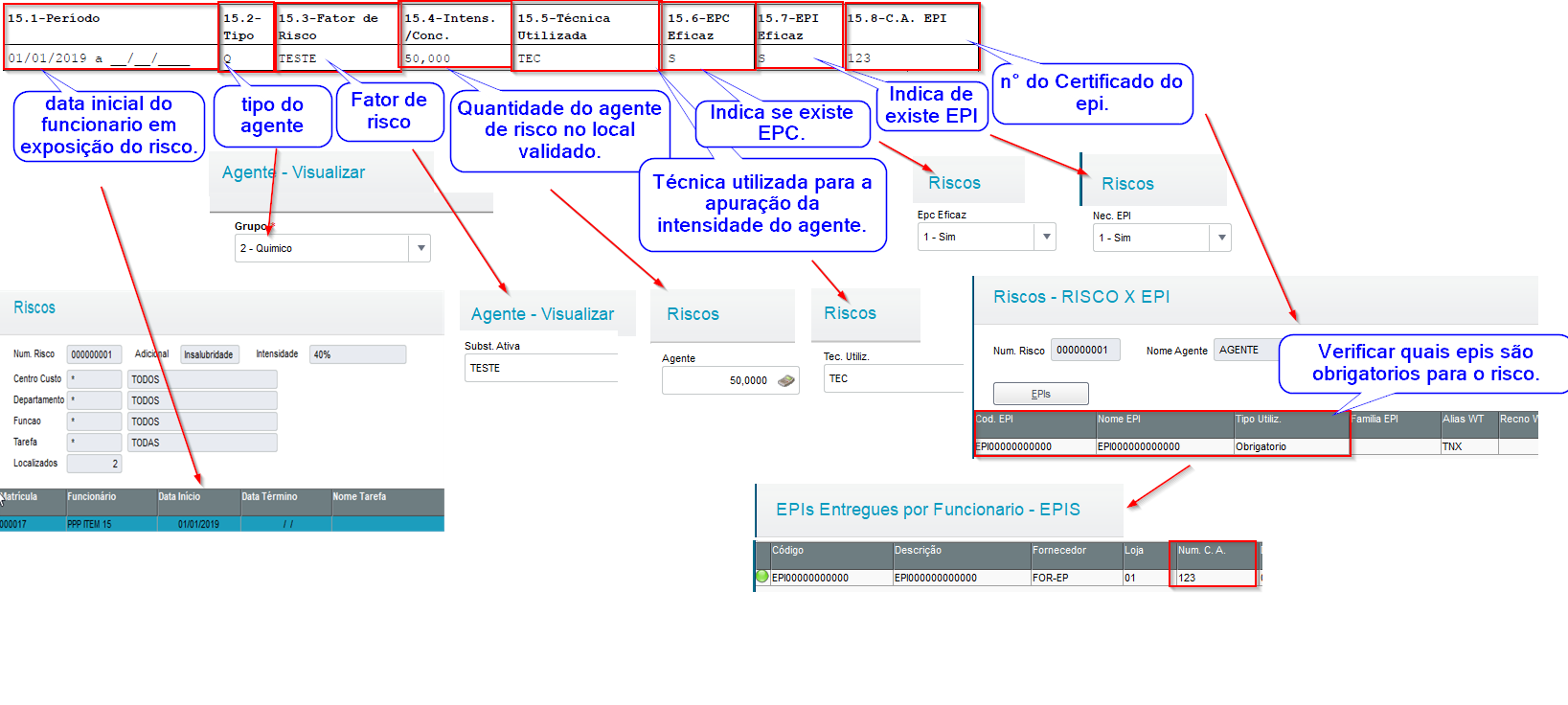
Task: Click the Nome Agente field showing AGENTE
Action: pos(1245,350)
